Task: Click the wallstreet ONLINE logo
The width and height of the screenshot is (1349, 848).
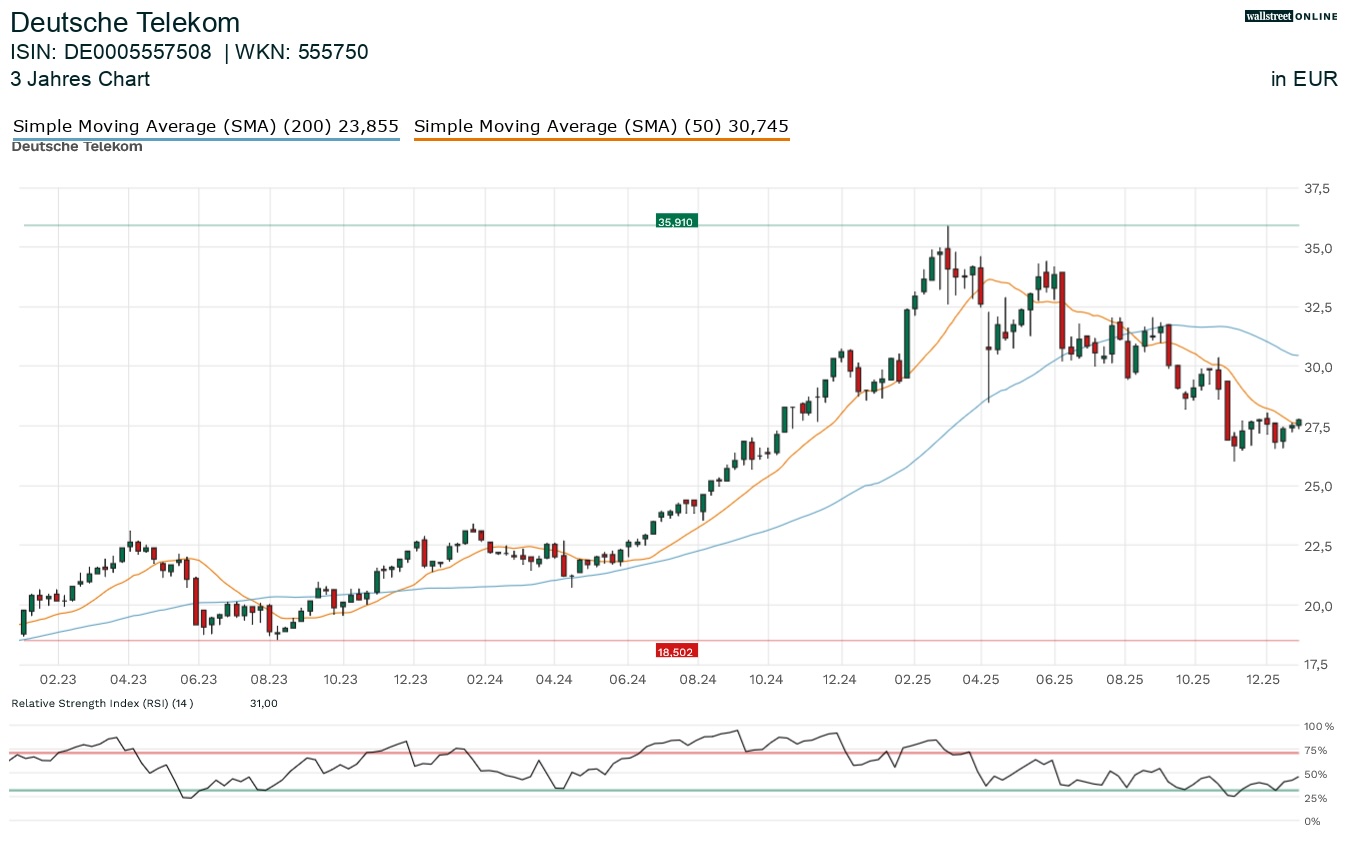Action: tap(1290, 16)
